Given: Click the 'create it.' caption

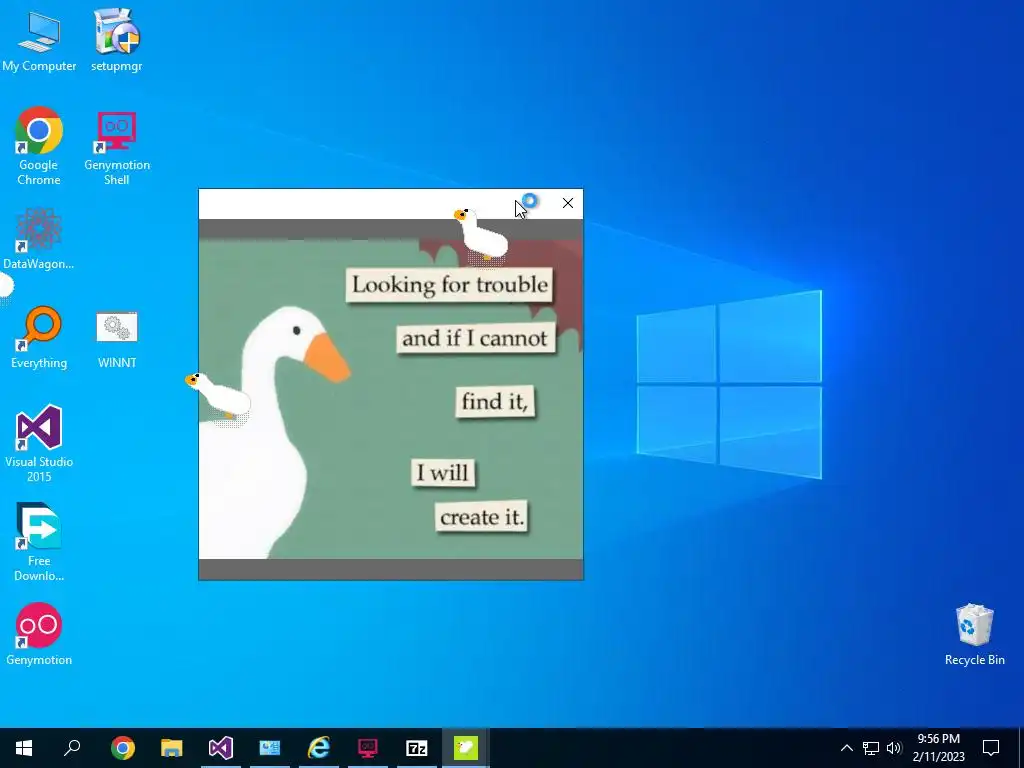Looking at the screenshot, I should coord(482,517).
